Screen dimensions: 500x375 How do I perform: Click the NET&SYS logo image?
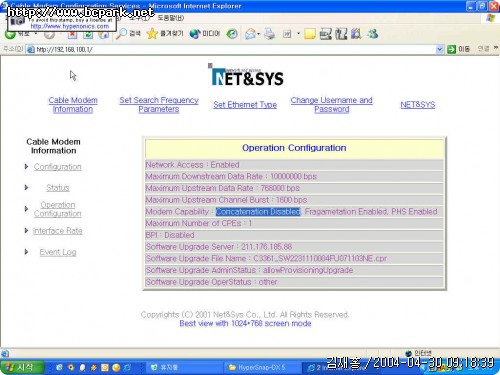pos(246,75)
